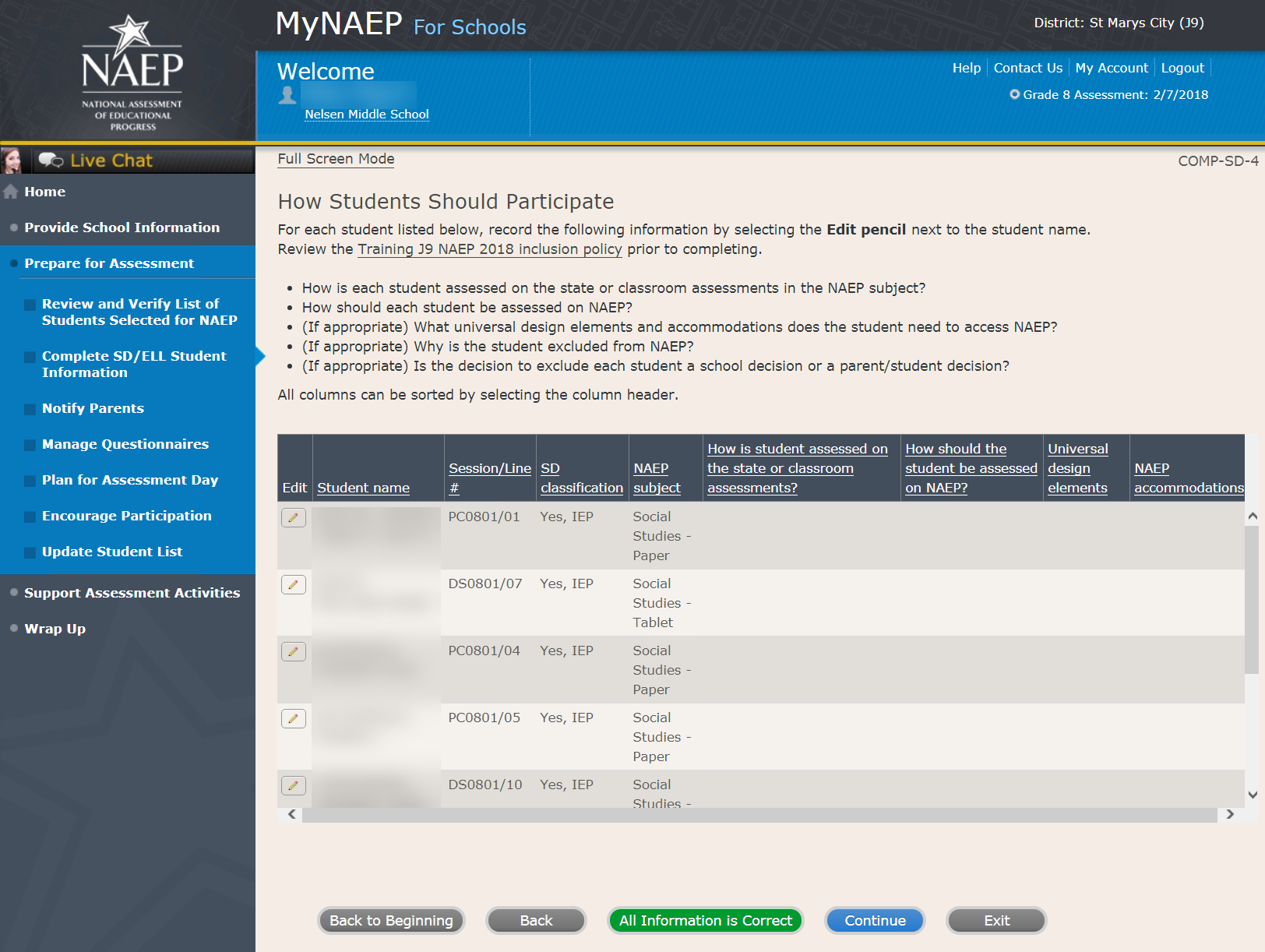Screen dimensions: 1265x952
Task: Expand Provide School Information section
Action: click(x=122, y=227)
